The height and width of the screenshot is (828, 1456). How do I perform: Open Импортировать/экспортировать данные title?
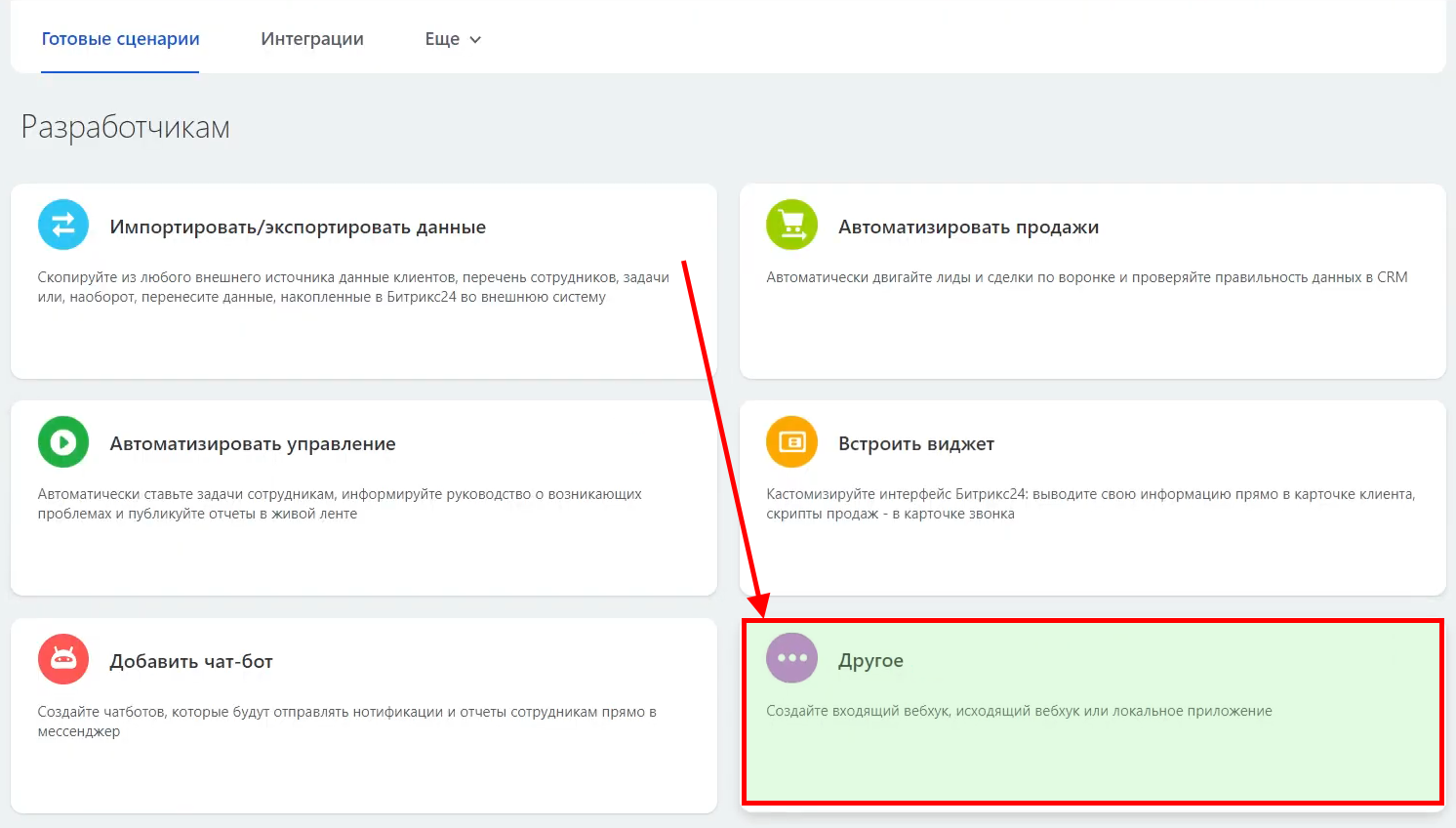tap(298, 227)
